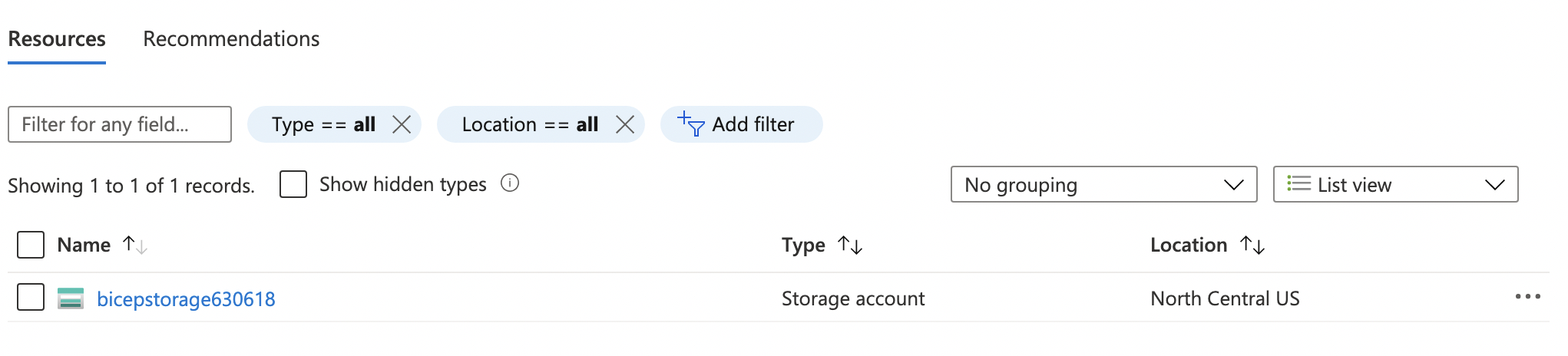Click the storage account icon for bicepstorage630618
The height and width of the screenshot is (356, 1568).
pos(71,298)
